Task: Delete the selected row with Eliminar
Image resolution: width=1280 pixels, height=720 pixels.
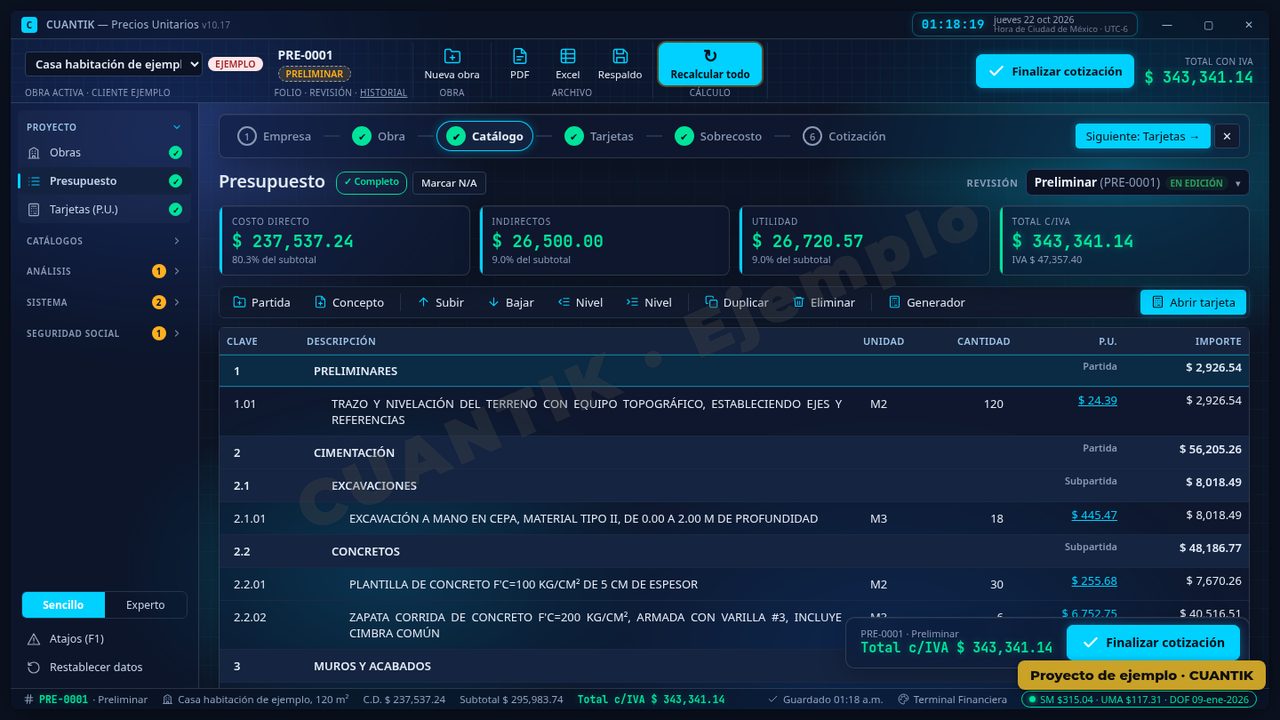Action: tap(824, 302)
